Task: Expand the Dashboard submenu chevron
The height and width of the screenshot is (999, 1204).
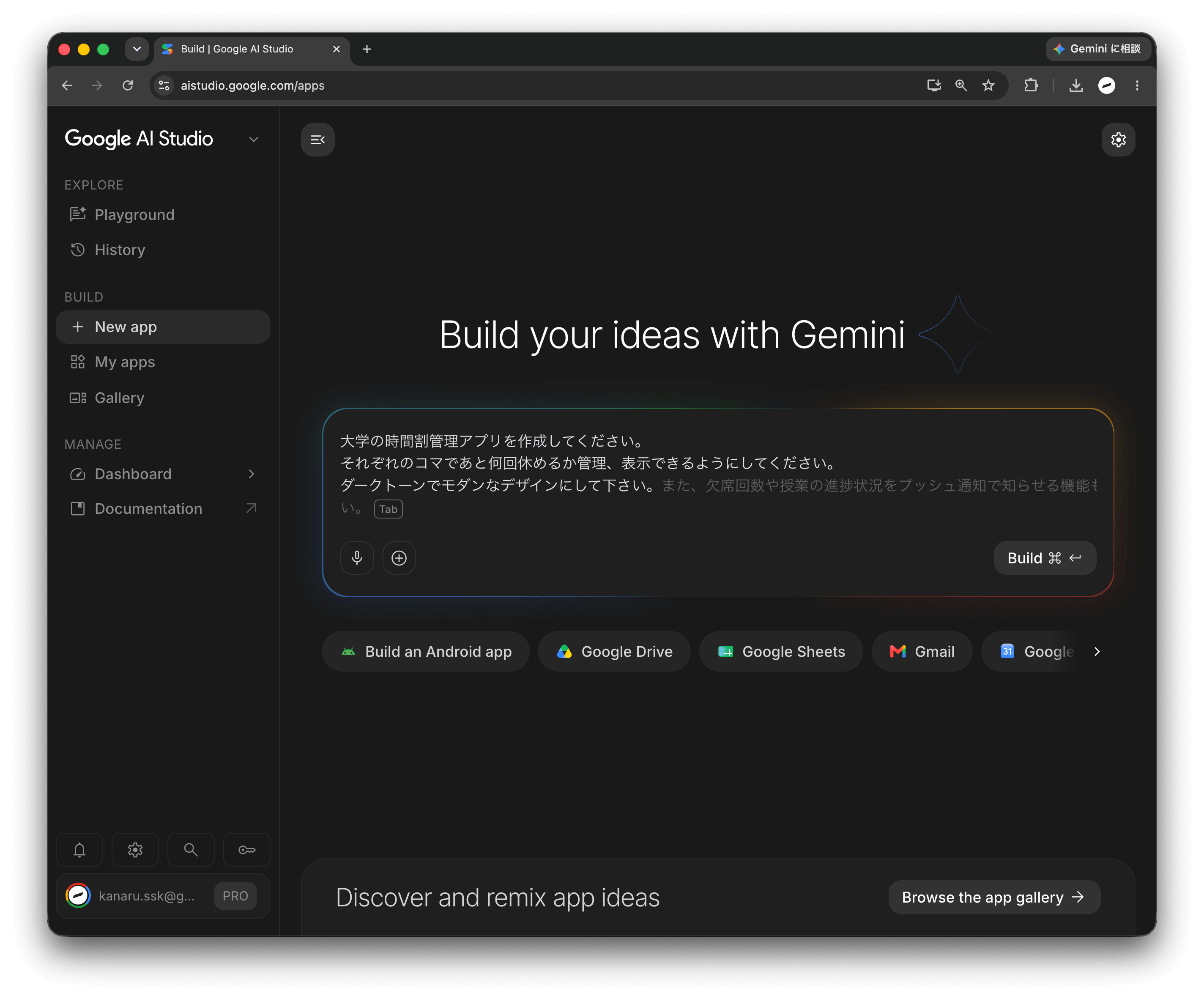Action: pyautogui.click(x=251, y=474)
